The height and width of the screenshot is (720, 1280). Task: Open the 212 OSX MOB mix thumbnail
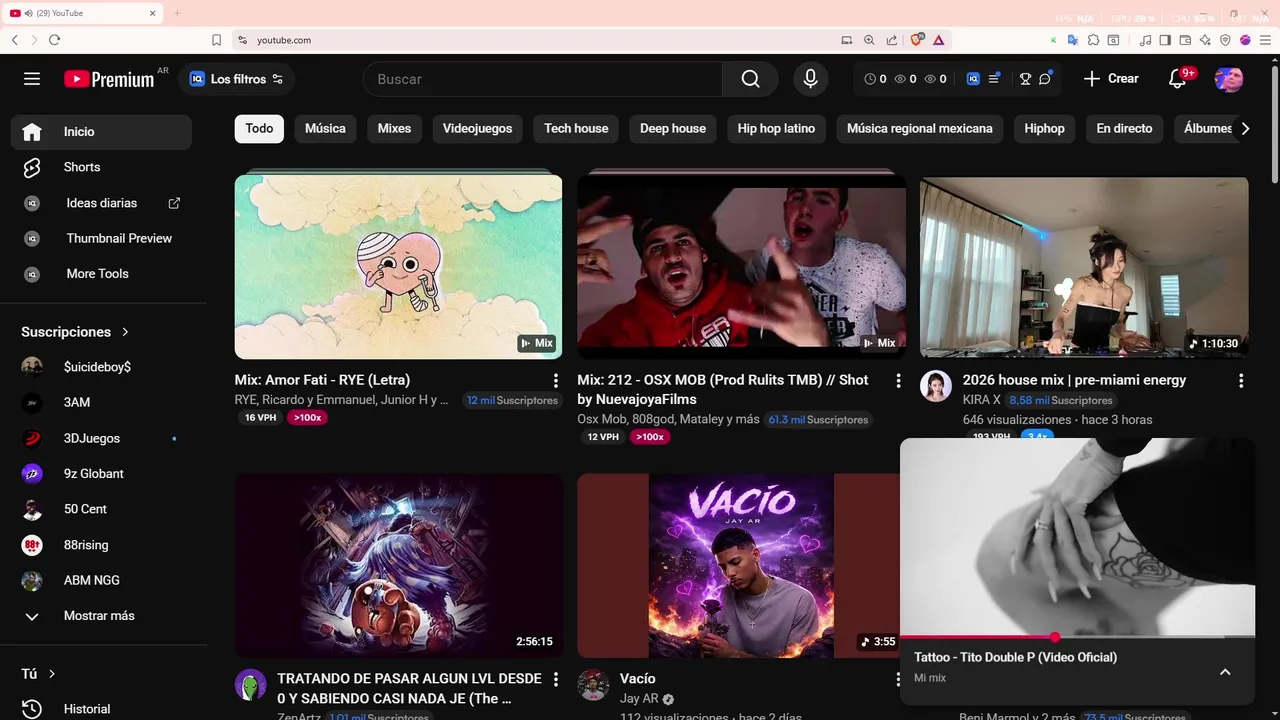741,267
